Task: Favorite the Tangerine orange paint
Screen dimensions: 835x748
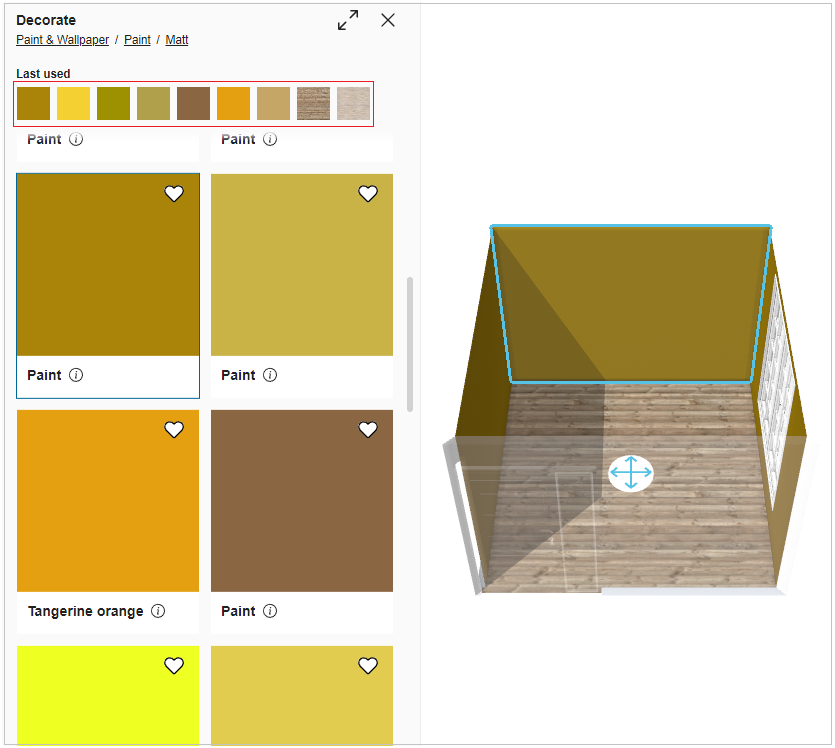Action: [174, 429]
